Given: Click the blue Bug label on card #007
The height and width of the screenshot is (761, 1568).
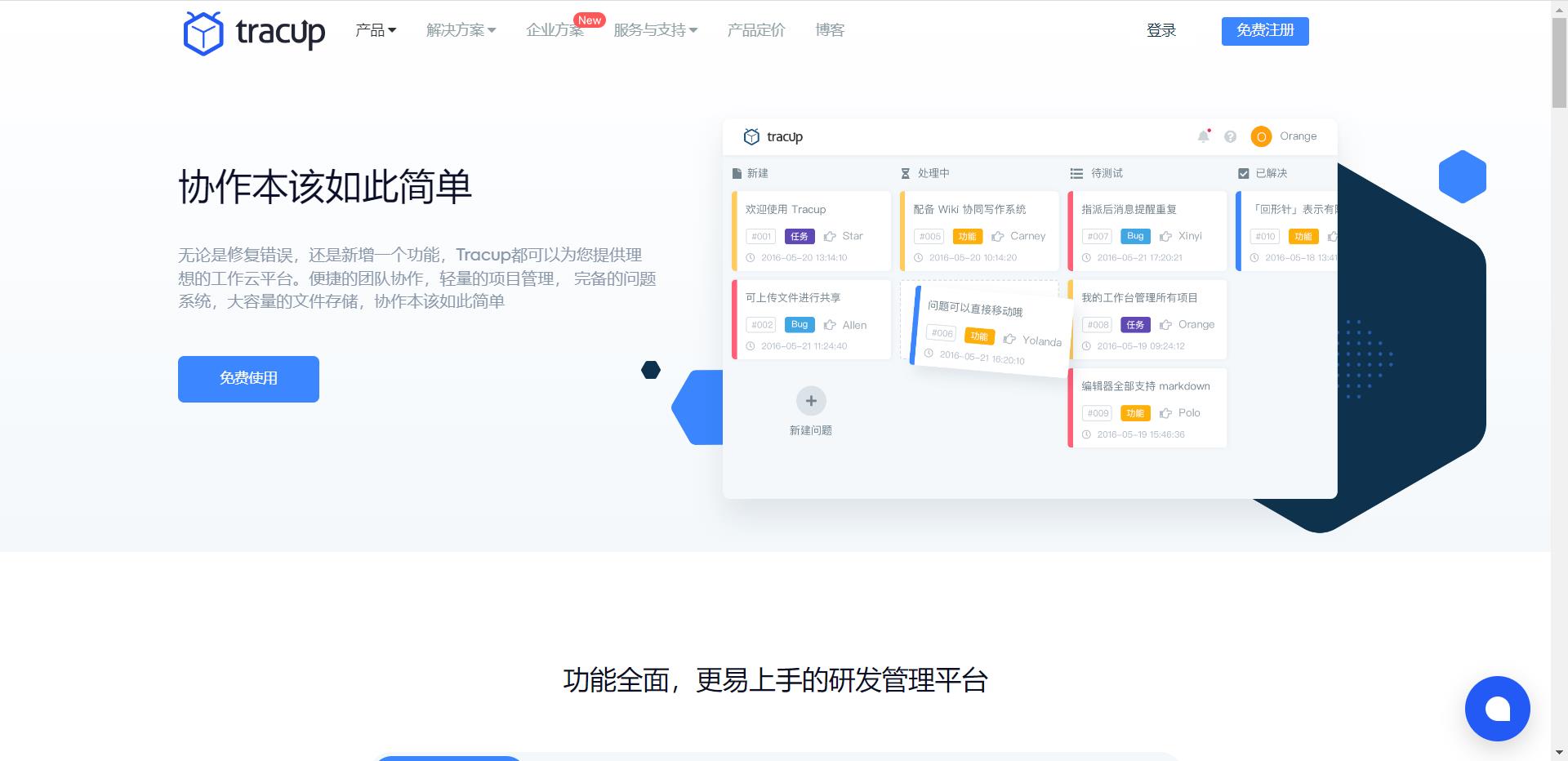Looking at the screenshot, I should click(1134, 236).
